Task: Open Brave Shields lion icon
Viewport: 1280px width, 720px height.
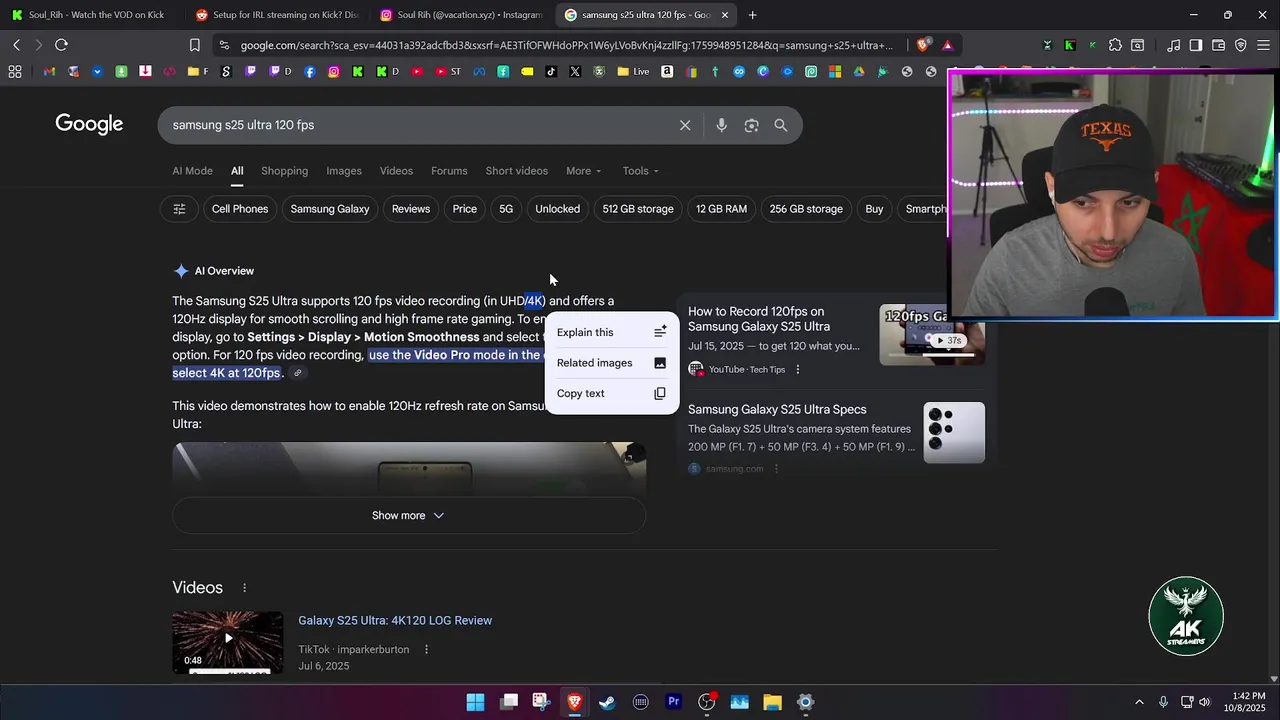Action: [925, 45]
